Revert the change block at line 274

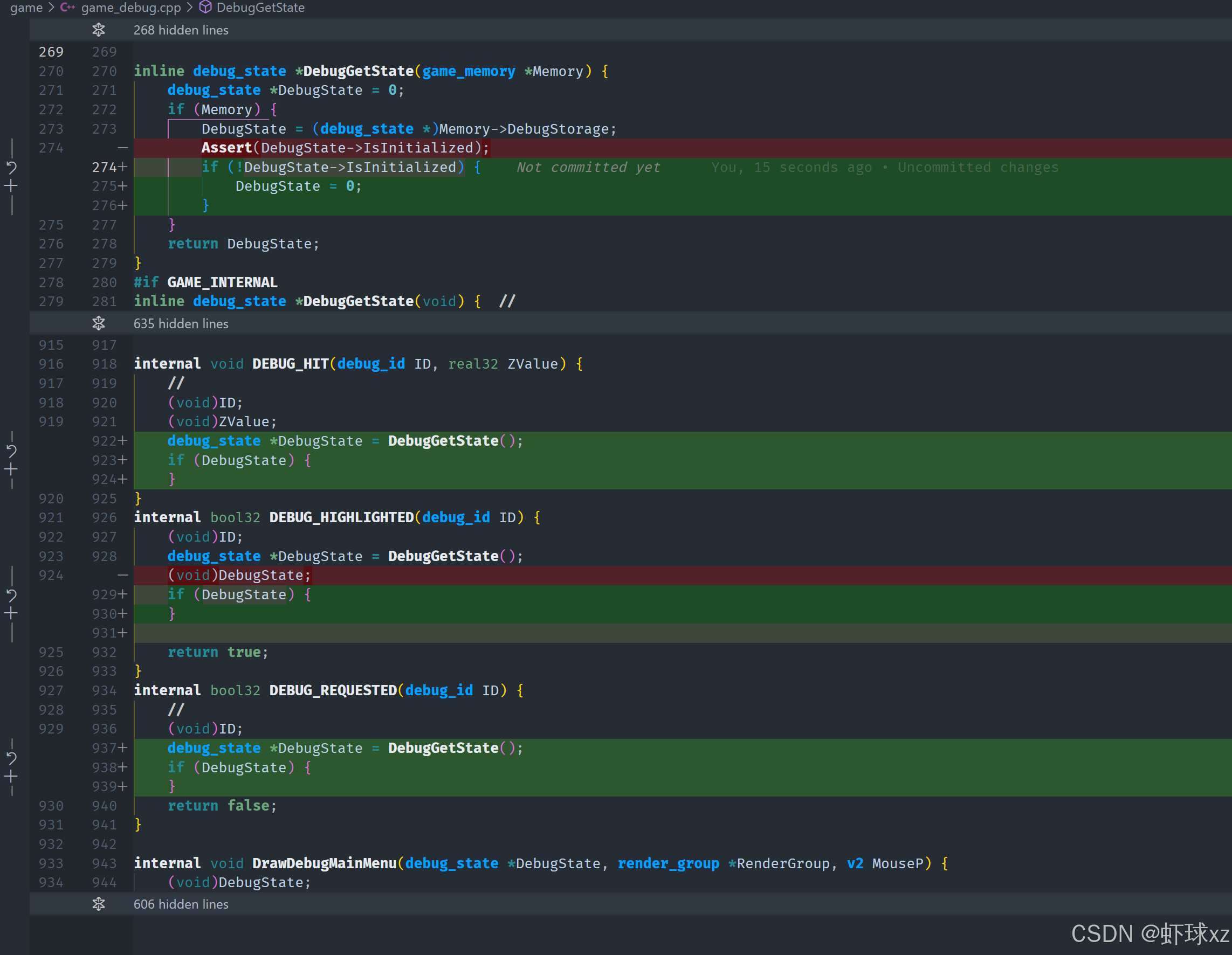[x=11, y=167]
